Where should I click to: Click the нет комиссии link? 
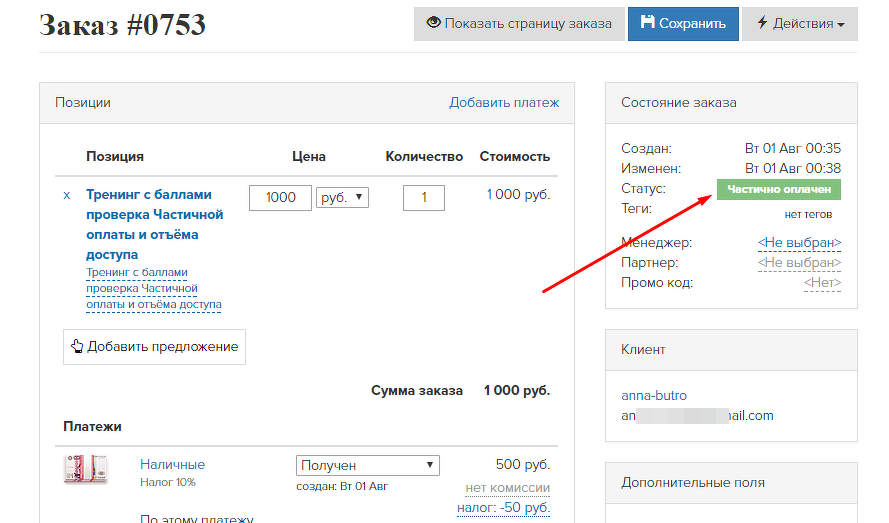(x=507, y=488)
